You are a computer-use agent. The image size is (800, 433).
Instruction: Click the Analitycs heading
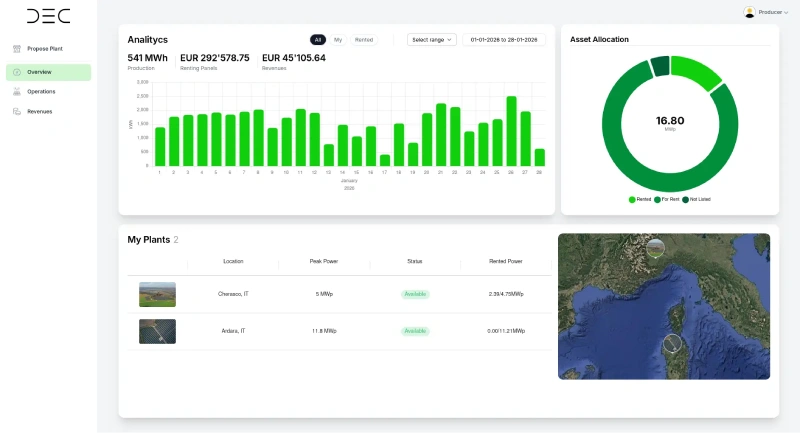(147, 40)
